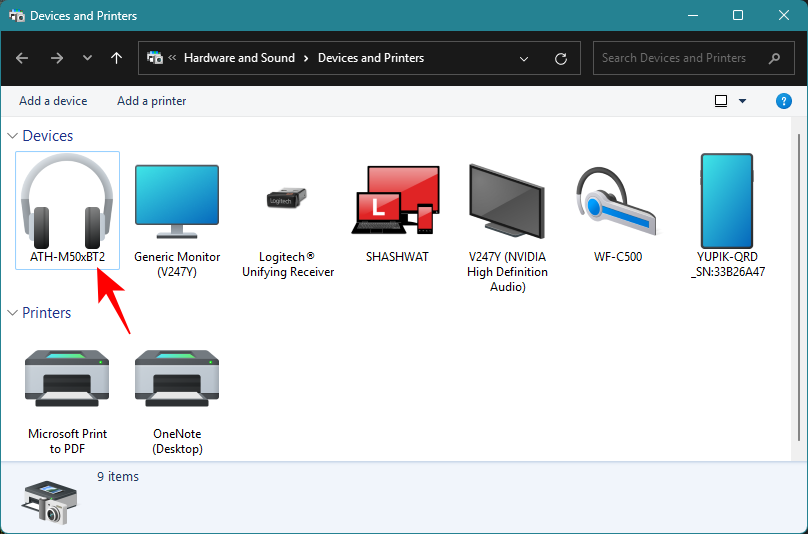Open the view options dropdown arrow
Image resolution: width=808 pixels, height=534 pixels.
pyautogui.click(x=743, y=101)
